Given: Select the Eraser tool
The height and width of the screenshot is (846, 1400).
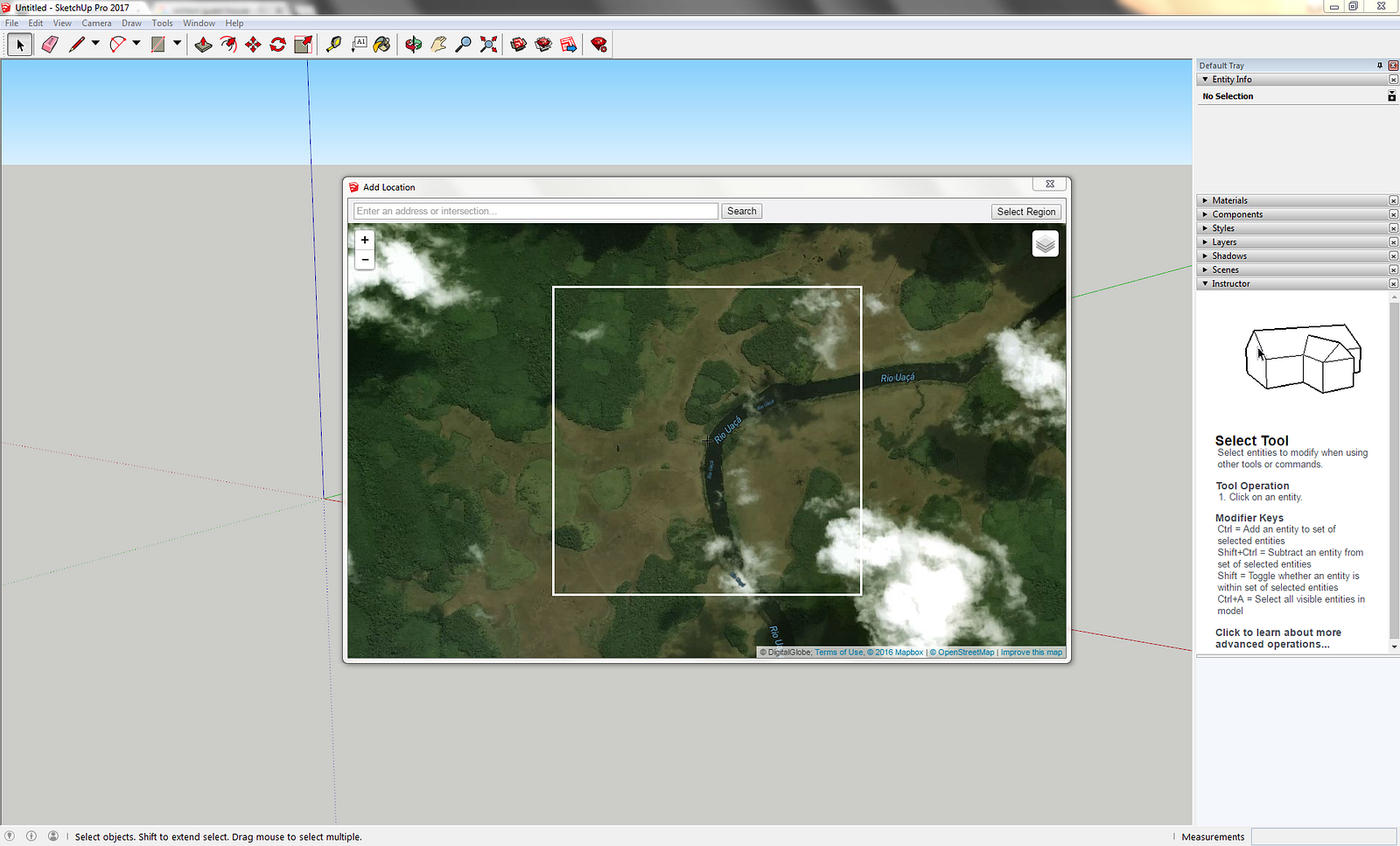Looking at the screenshot, I should click(50, 45).
